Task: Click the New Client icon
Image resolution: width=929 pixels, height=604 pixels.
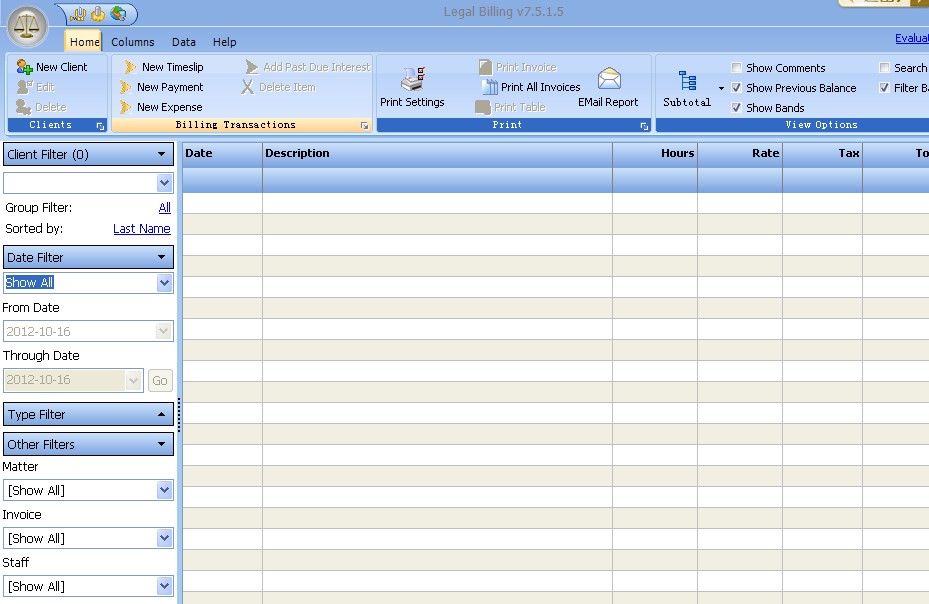Action: point(25,67)
